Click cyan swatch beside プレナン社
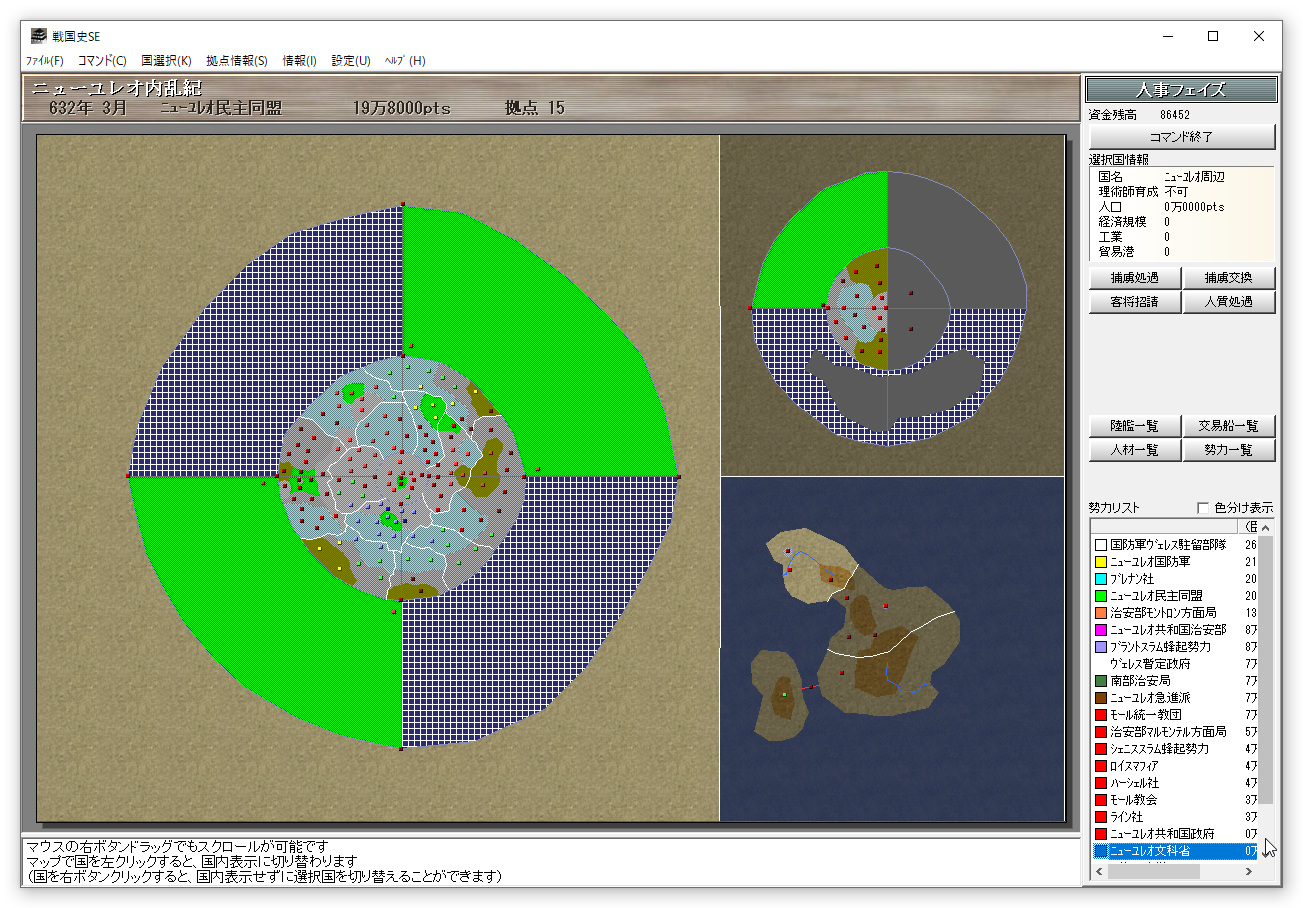The height and width of the screenshot is (908, 1303). [x=1101, y=579]
